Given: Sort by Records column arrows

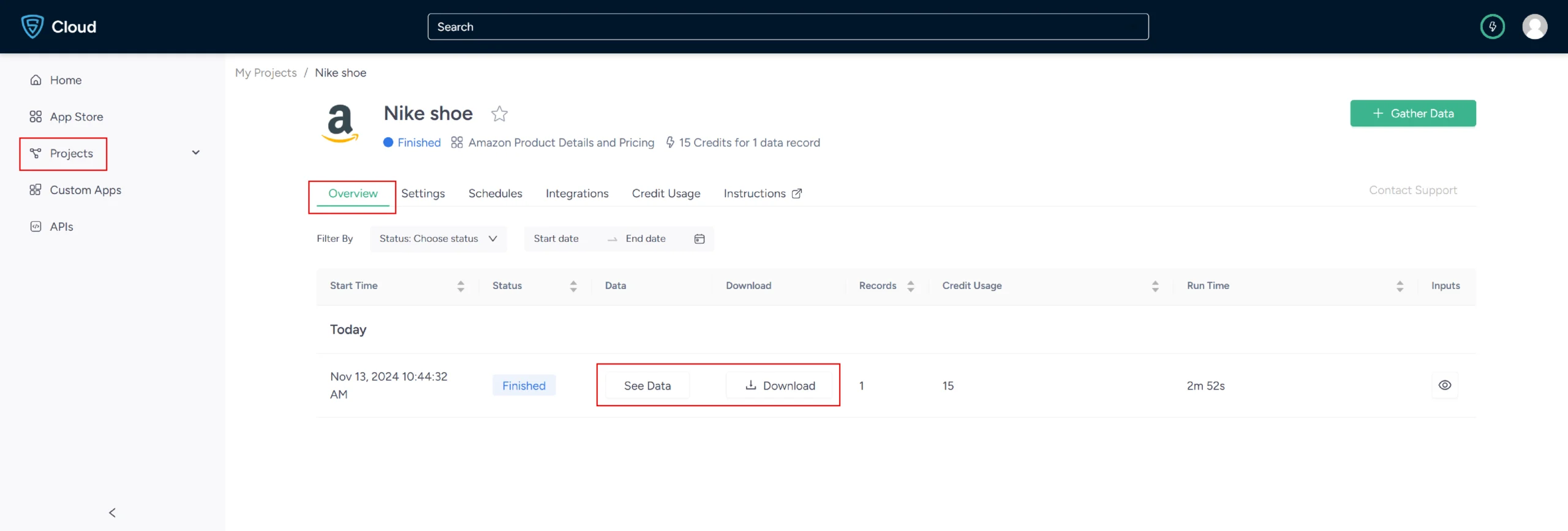Looking at the screenshot, I should tap(911, 286).
